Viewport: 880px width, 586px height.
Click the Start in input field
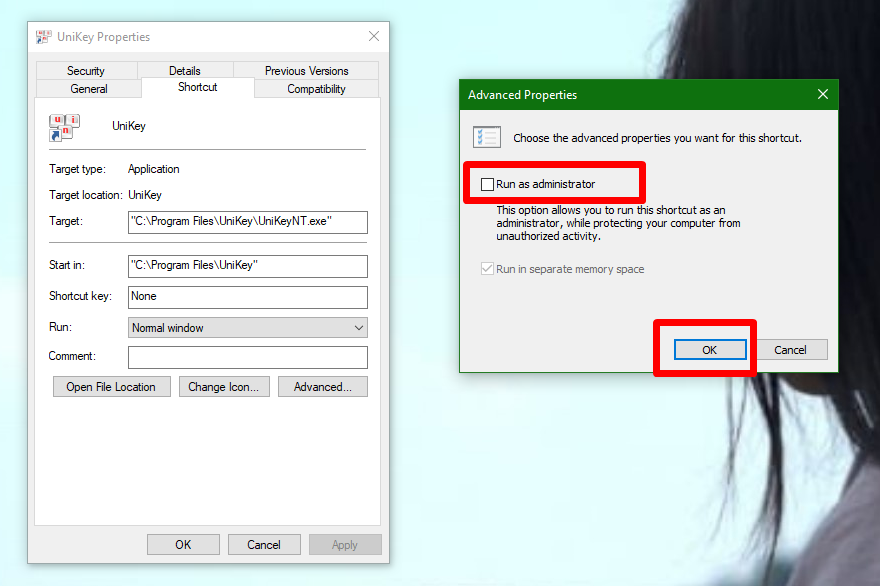(x=248, y=266)
